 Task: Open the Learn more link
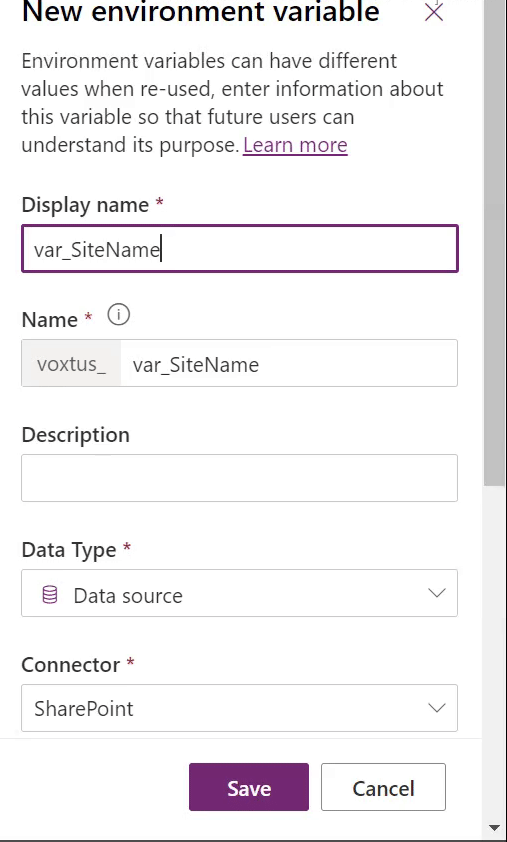click(295, 145)
